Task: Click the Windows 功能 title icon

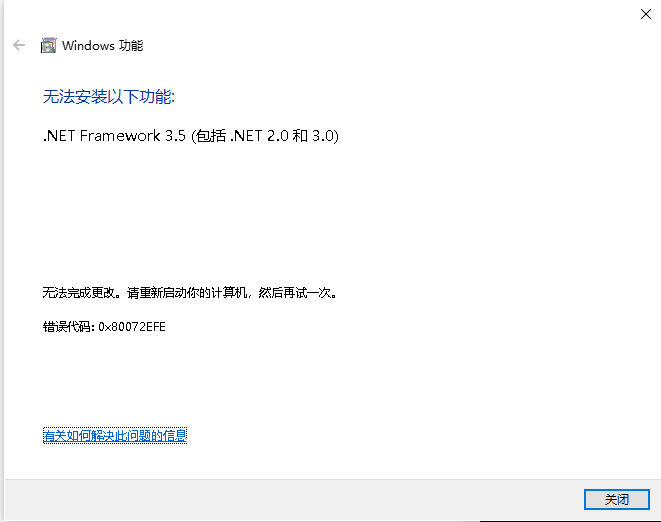Action: coord(48,45)
